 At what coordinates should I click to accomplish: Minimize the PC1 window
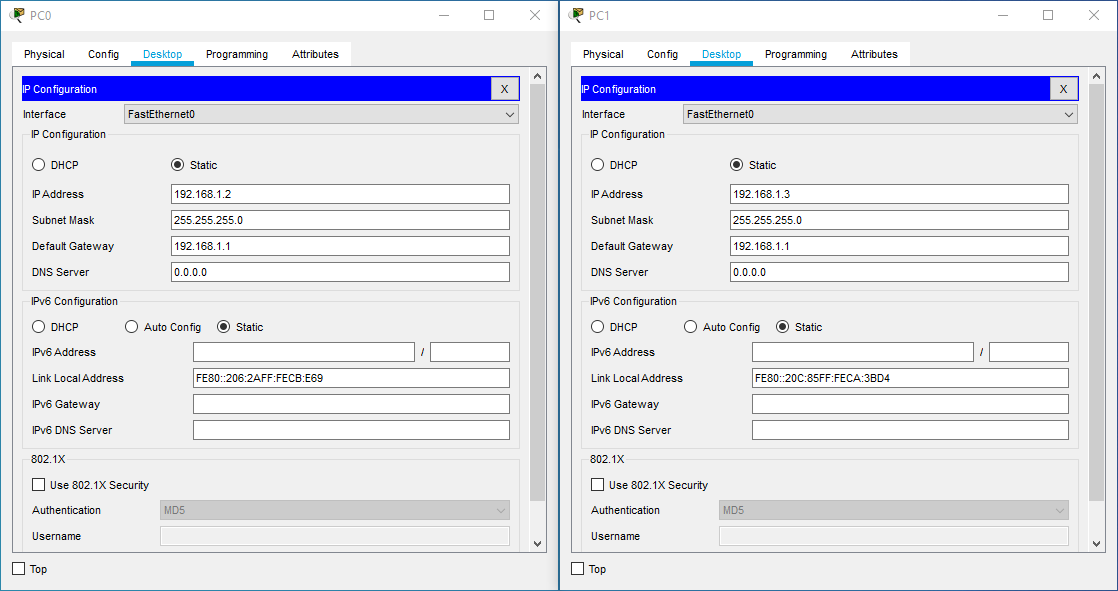click(x=1002, y=15)
